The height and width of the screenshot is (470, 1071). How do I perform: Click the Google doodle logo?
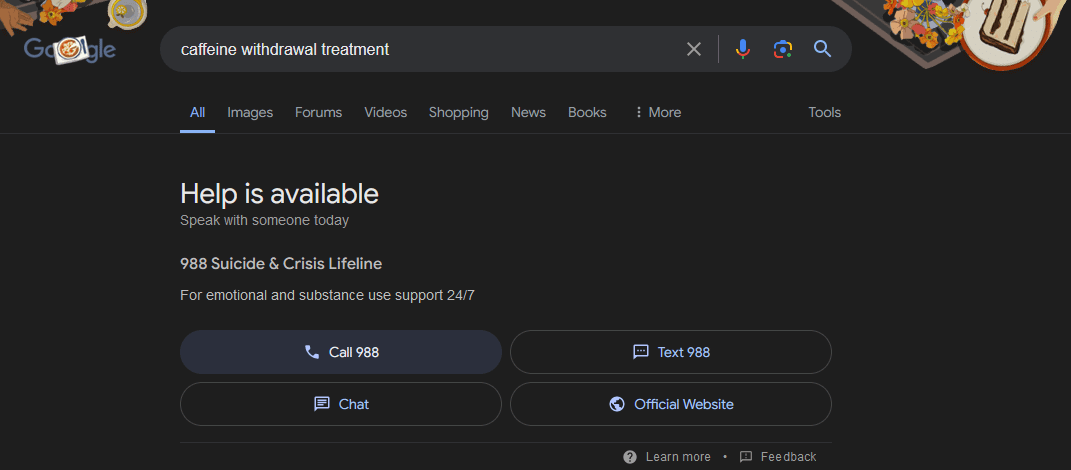click(x=70, y=49)
